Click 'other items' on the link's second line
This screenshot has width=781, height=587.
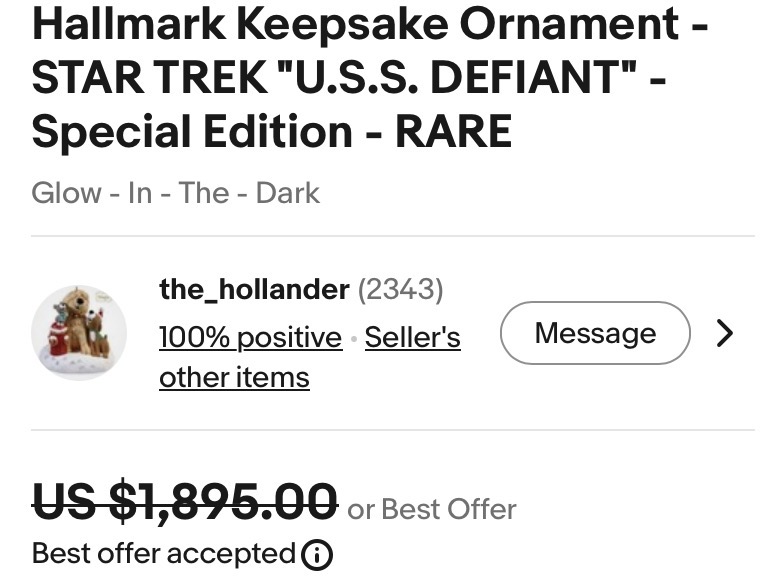click(x=234, y=378)
